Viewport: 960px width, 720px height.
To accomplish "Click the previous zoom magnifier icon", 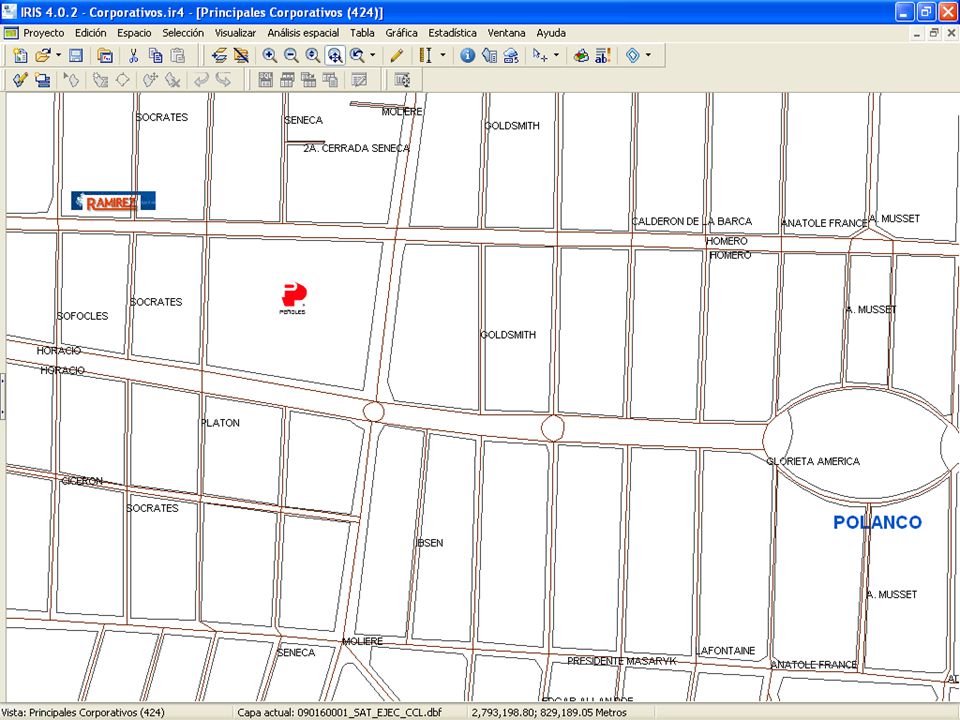I will click(357, 56).
